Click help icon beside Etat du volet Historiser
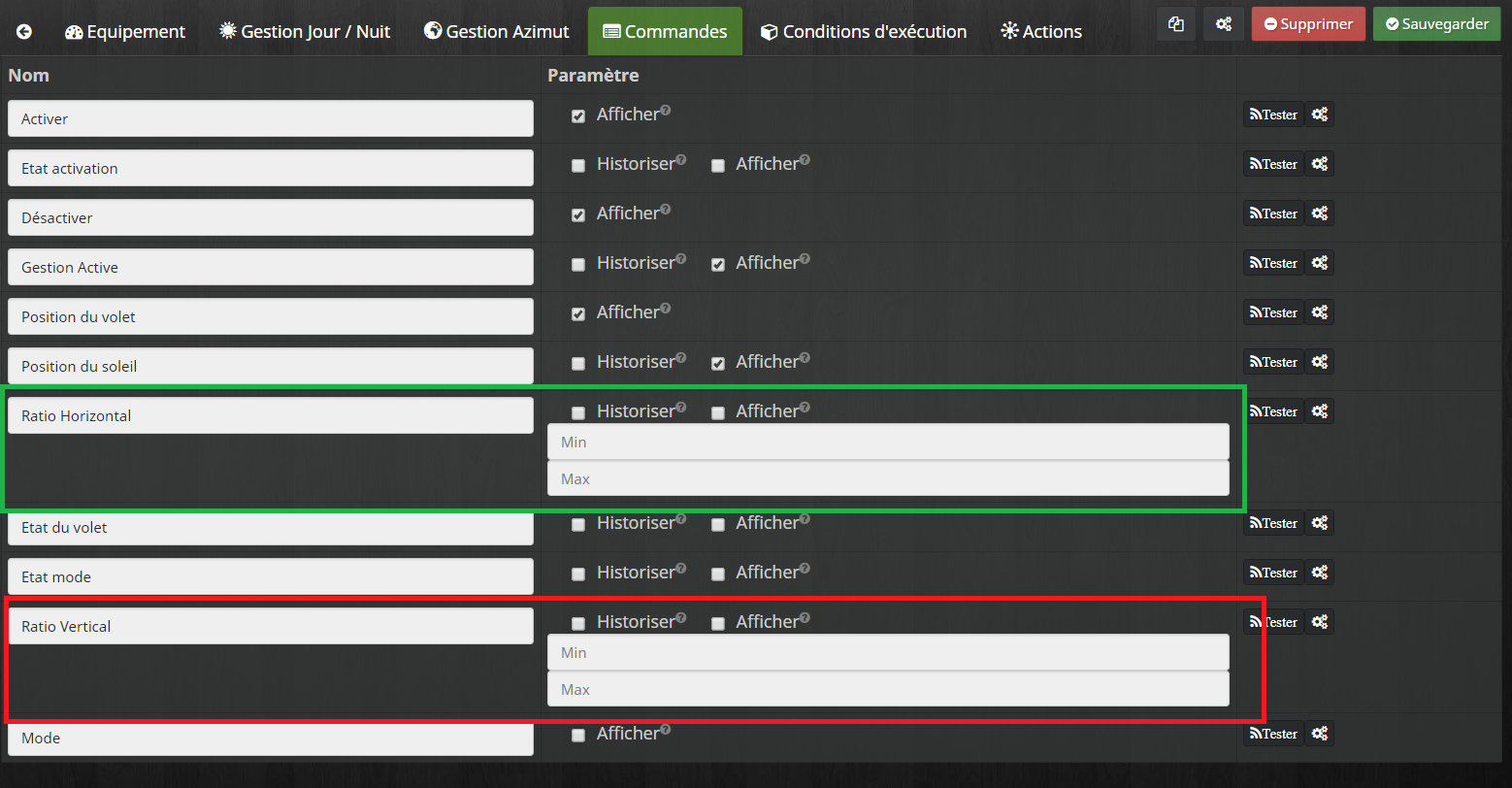 (681, 518)
